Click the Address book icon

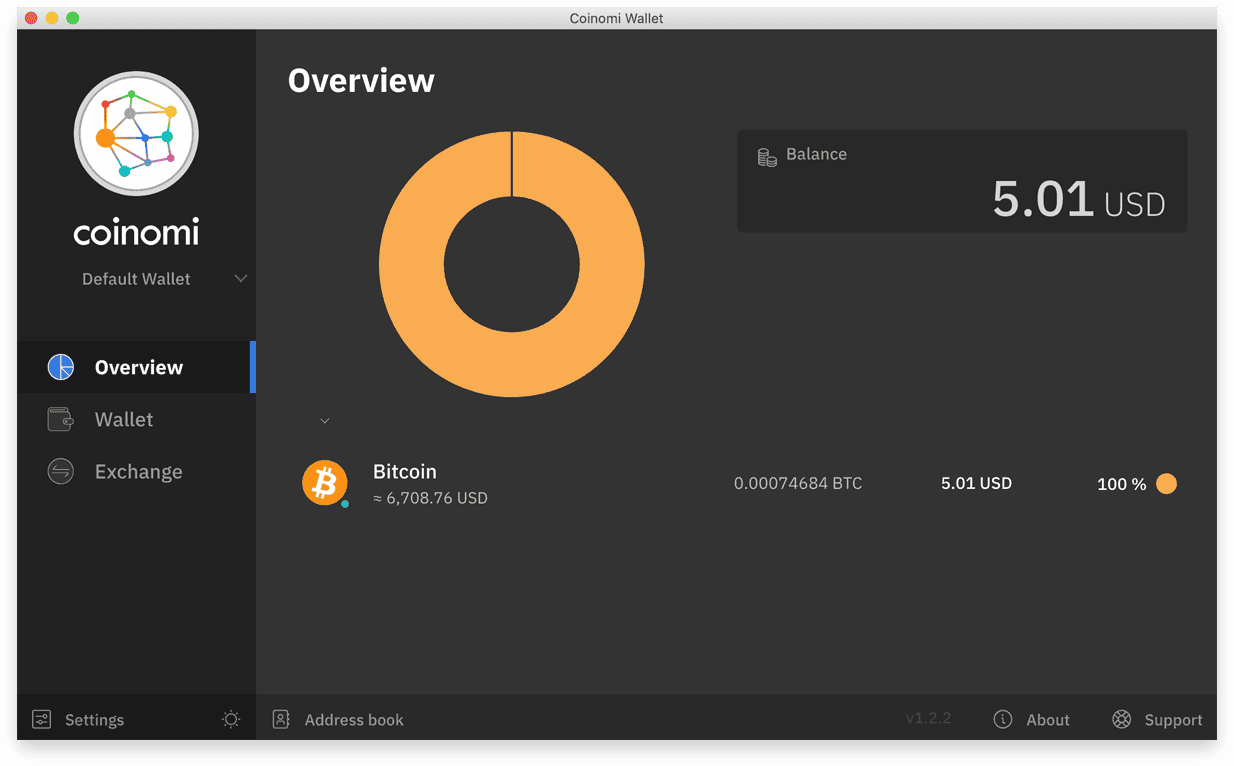281,719
